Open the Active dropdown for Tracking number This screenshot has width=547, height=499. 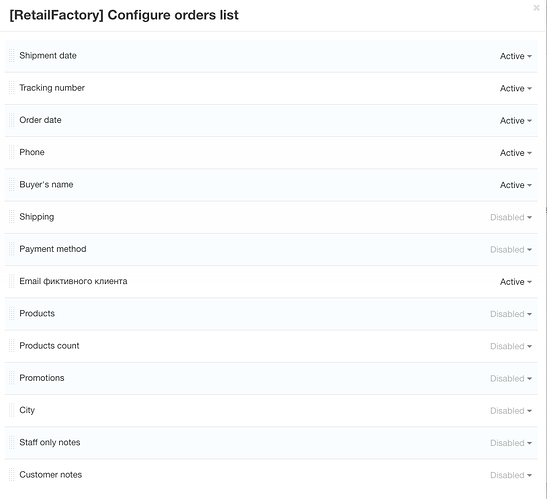click(x=516, y=88)
